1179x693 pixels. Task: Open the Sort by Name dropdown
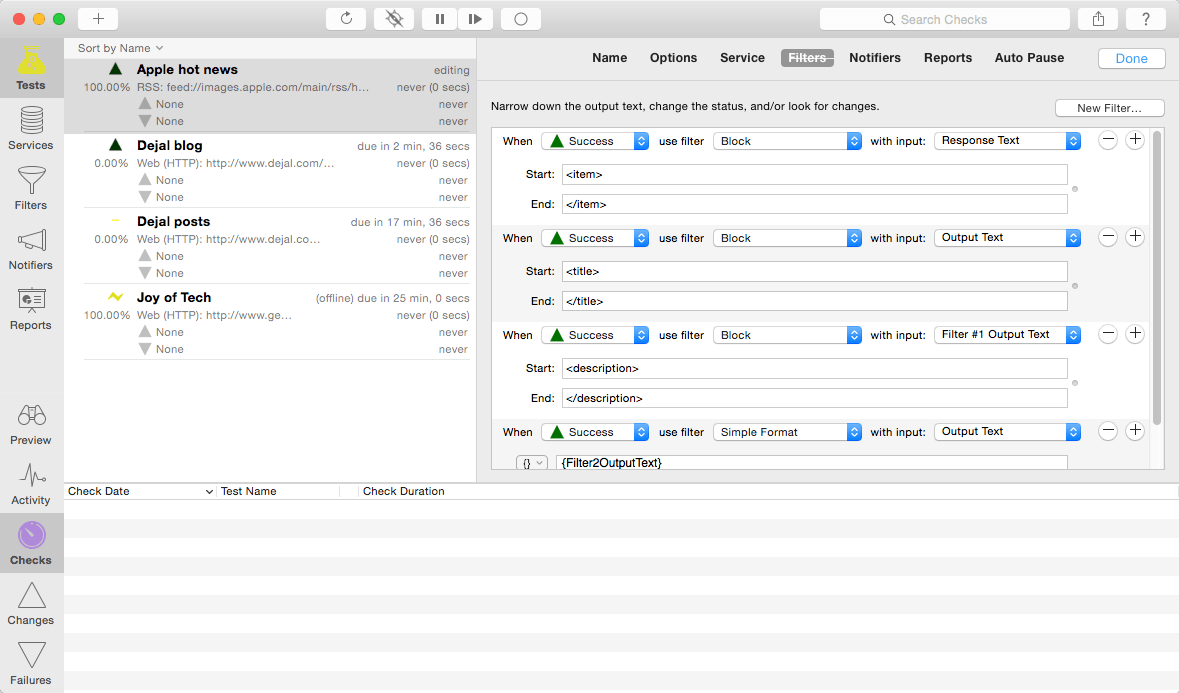click(x=120, y=48)
